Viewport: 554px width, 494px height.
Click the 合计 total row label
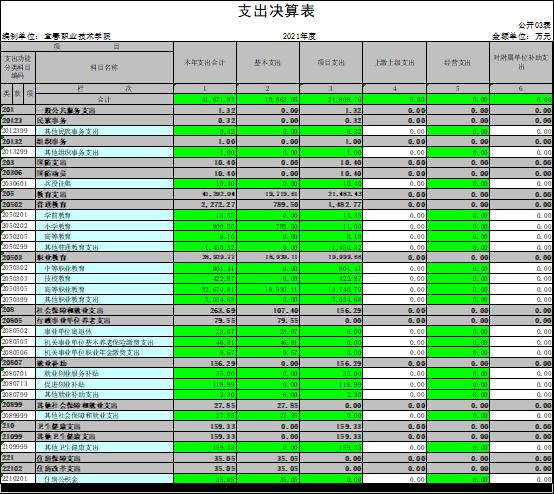(104, 99)
